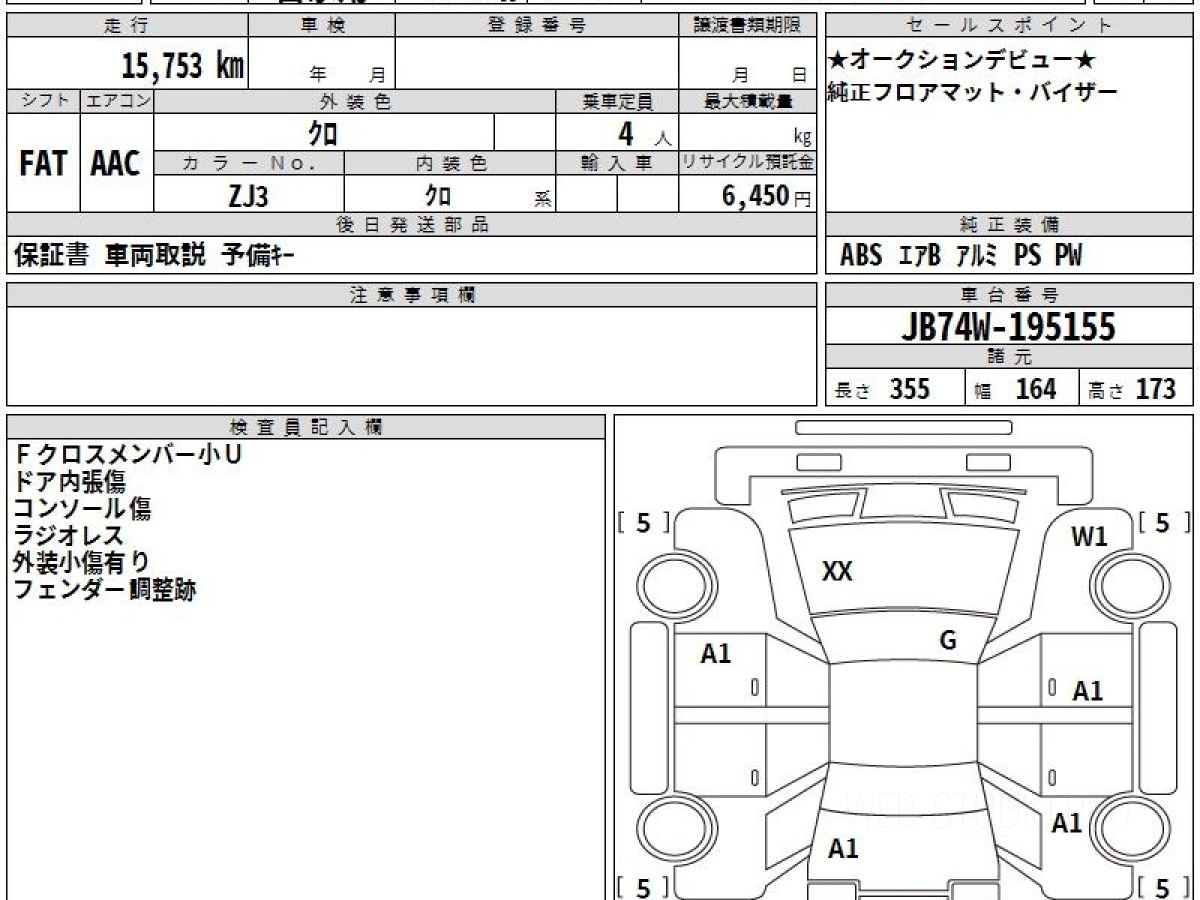Select クロ under the 内装色 header
Screen dimensions: 1200x900
point(437,196)
